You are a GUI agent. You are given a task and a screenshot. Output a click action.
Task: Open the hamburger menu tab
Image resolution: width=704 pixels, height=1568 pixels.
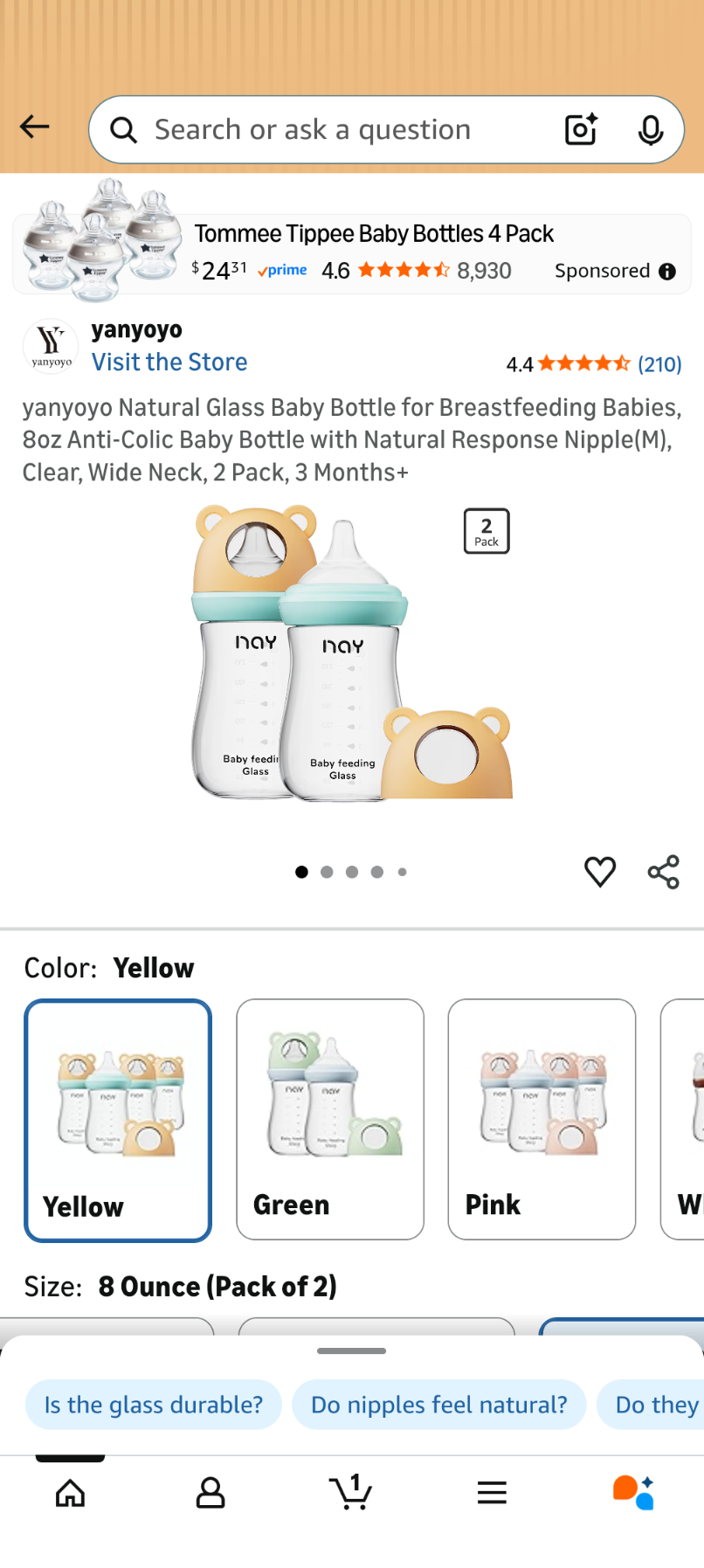click(x=492, y=1493)
